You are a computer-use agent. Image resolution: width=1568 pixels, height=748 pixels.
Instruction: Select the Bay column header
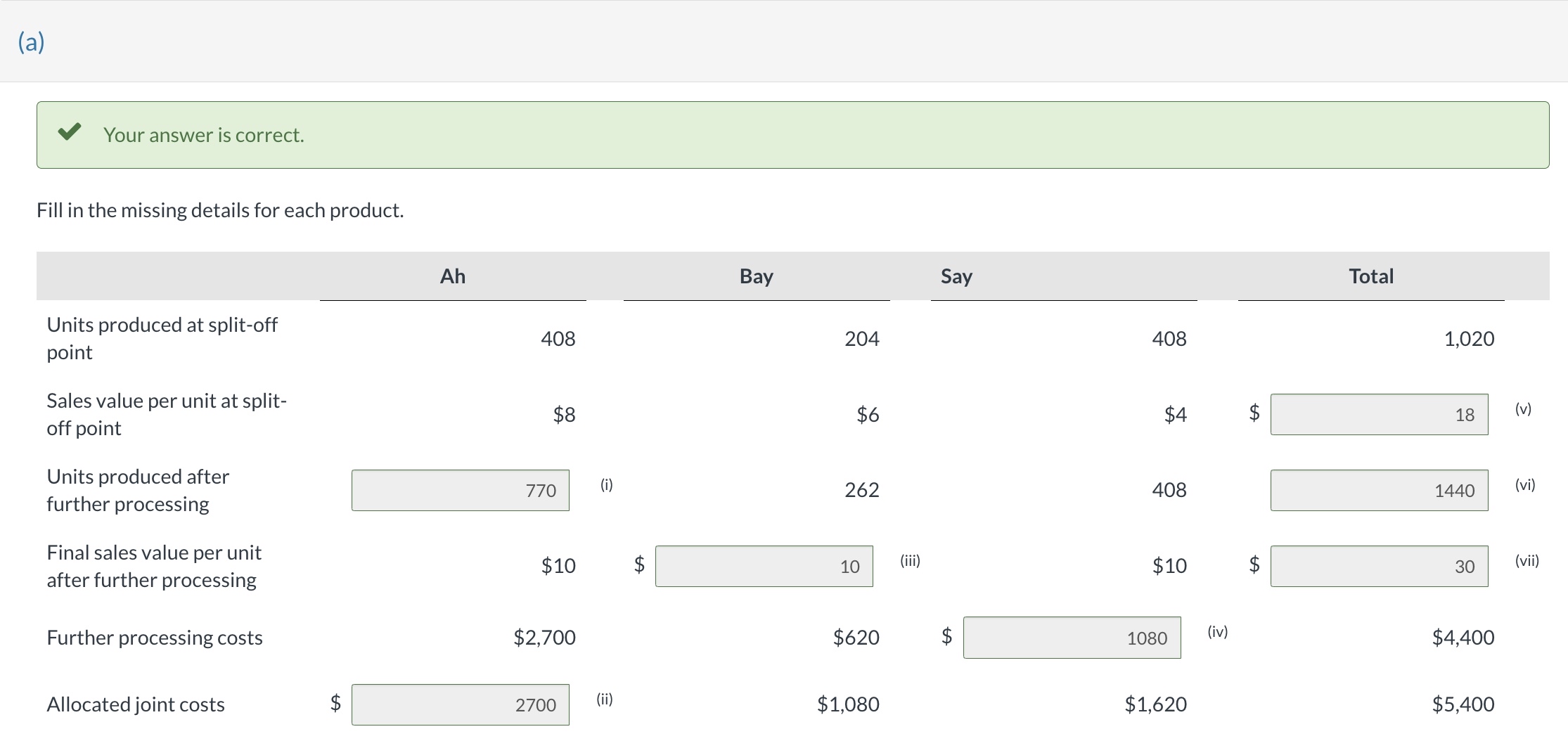click(757, 276)
